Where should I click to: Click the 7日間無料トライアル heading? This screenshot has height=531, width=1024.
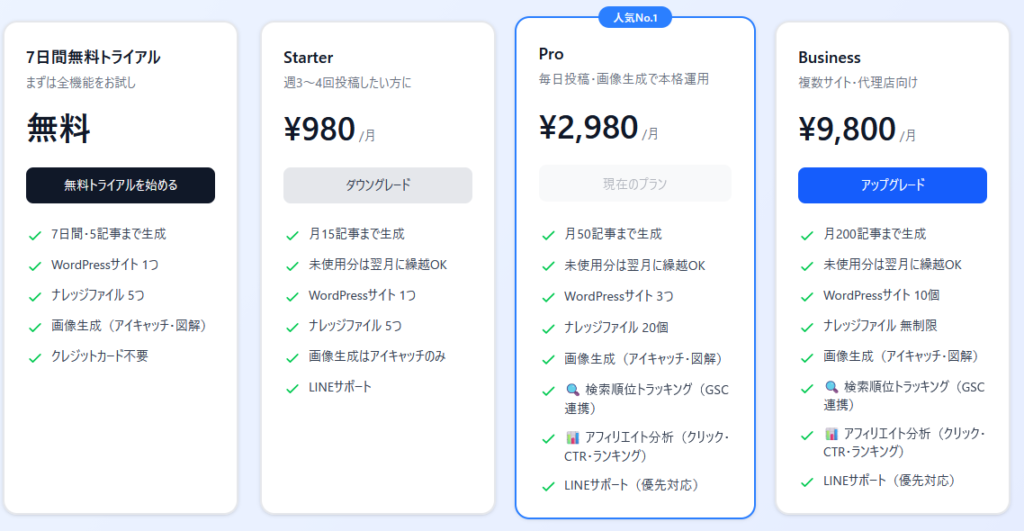[x=93, y=57]
